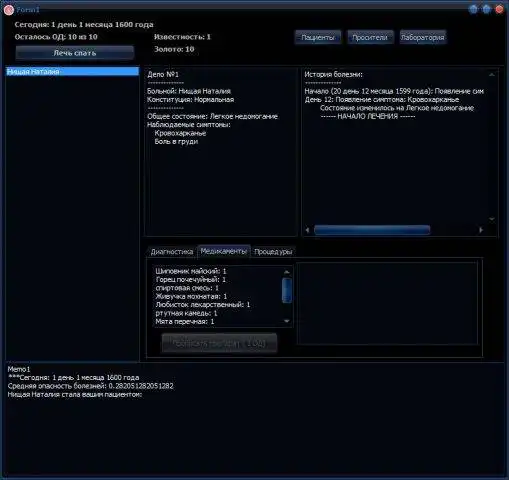The width and height of the screenshot is (509, 480).
Task: Maximize the Form1 window
Action: click(486, 9)
